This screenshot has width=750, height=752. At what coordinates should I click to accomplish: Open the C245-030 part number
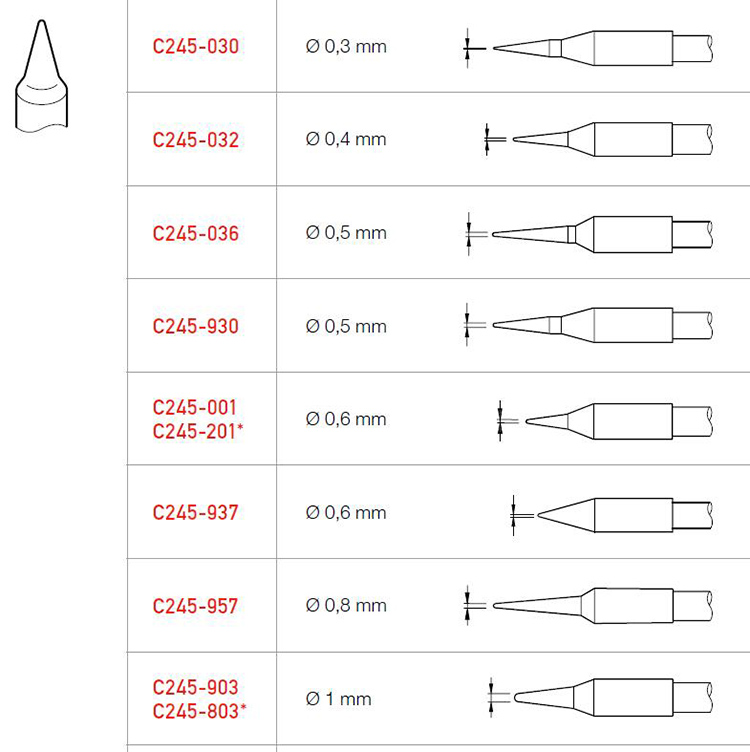196,47
